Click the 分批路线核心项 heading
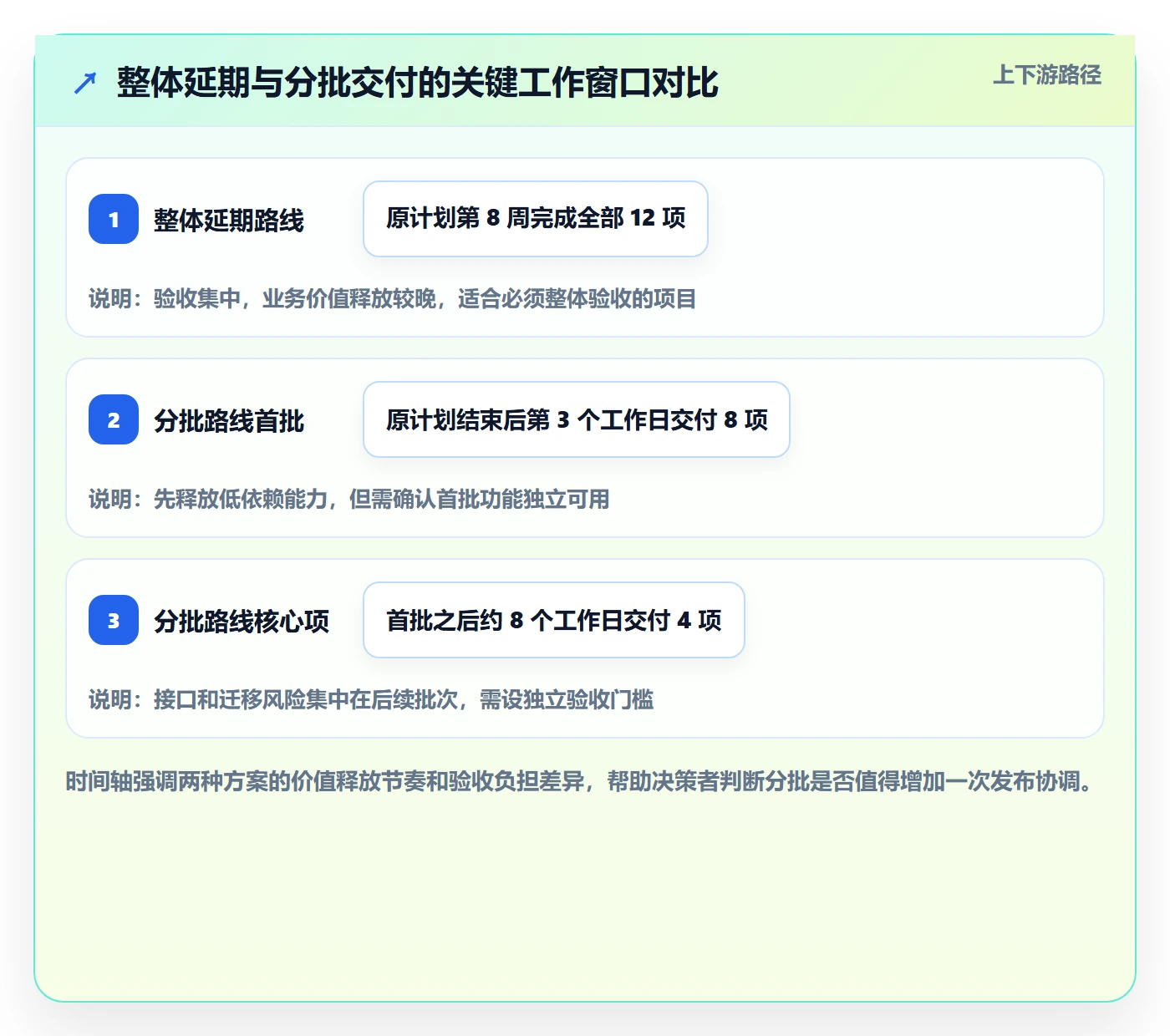 point(242,621)
